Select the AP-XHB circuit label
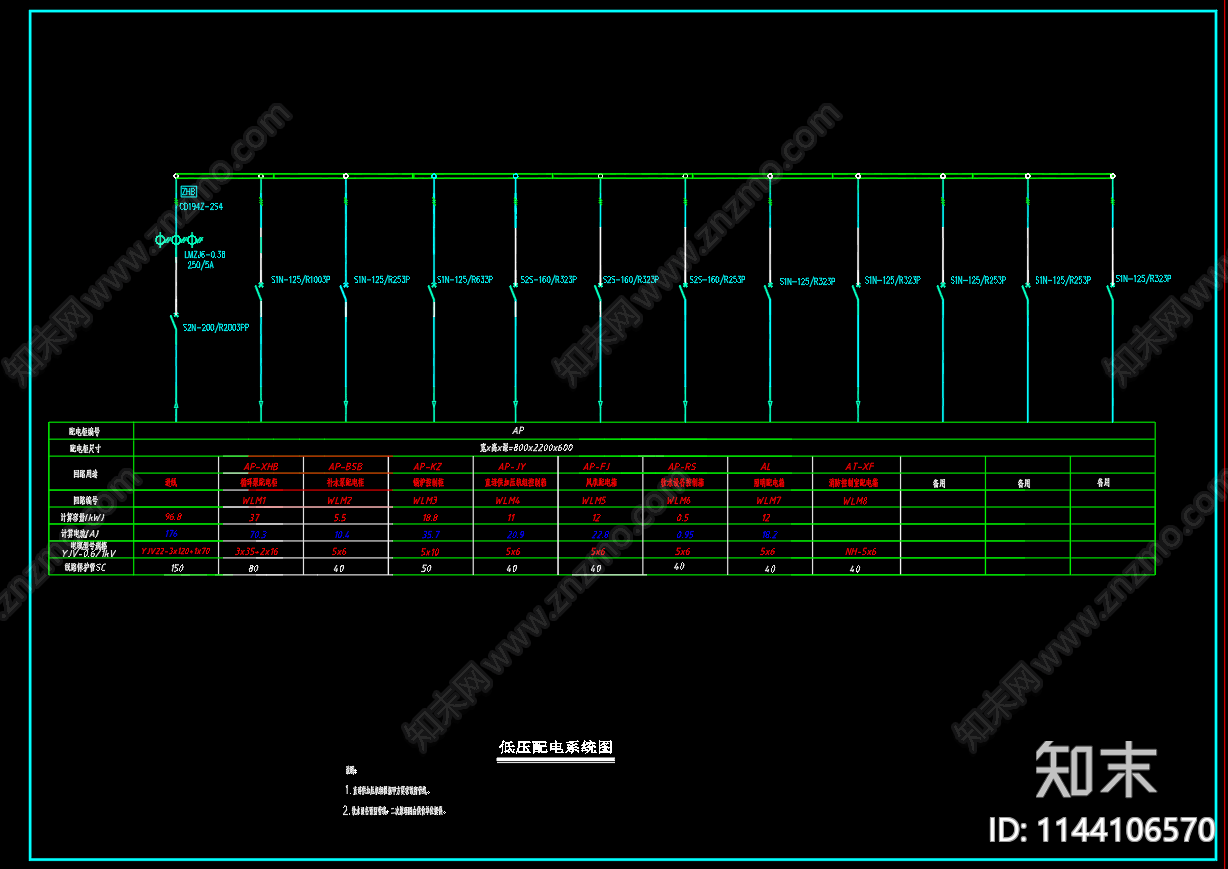Viewport: 1228px width, 869px height. [261, 466]
